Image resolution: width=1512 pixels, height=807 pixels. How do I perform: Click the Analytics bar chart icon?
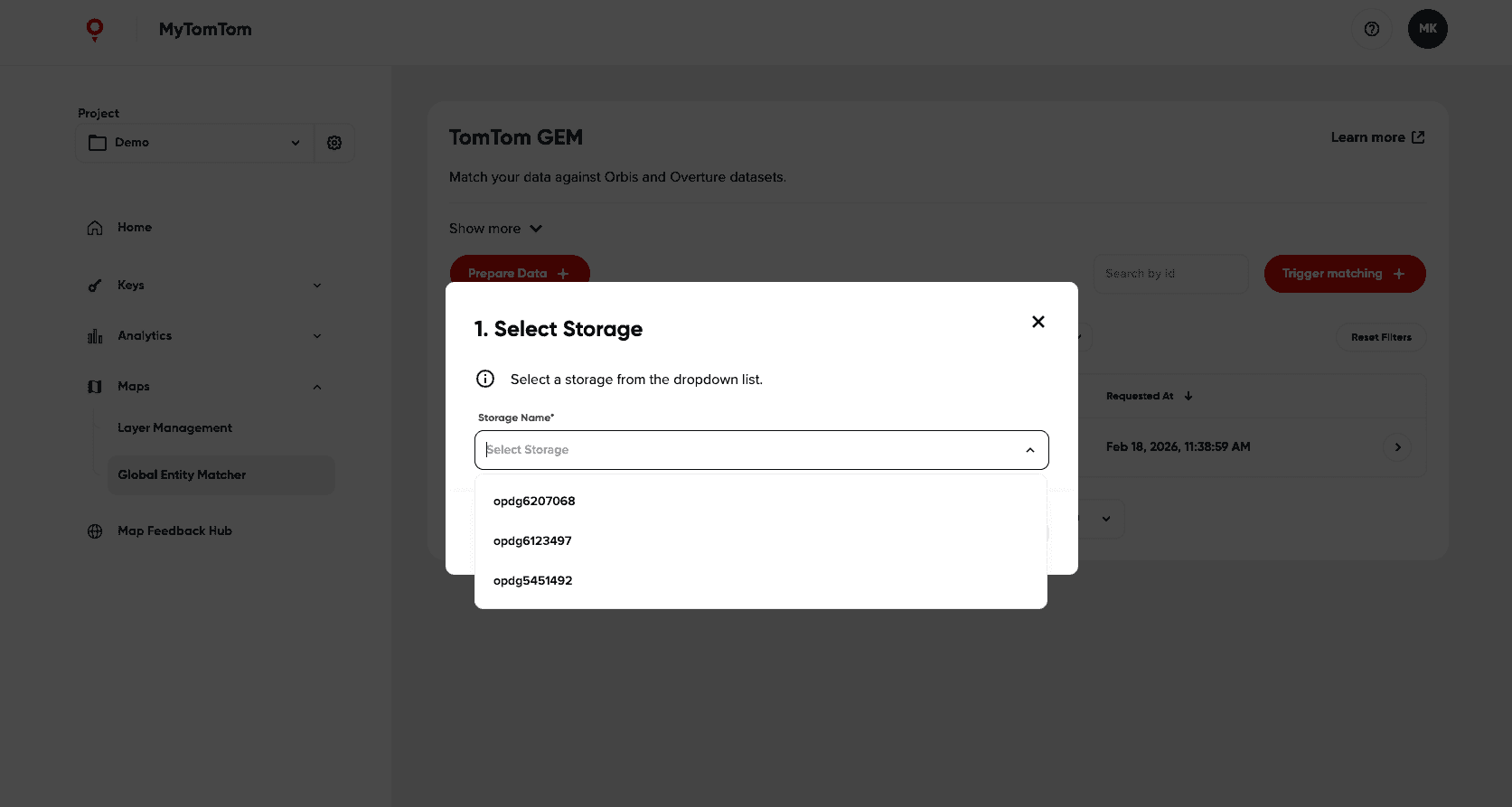tap(95, 336)
